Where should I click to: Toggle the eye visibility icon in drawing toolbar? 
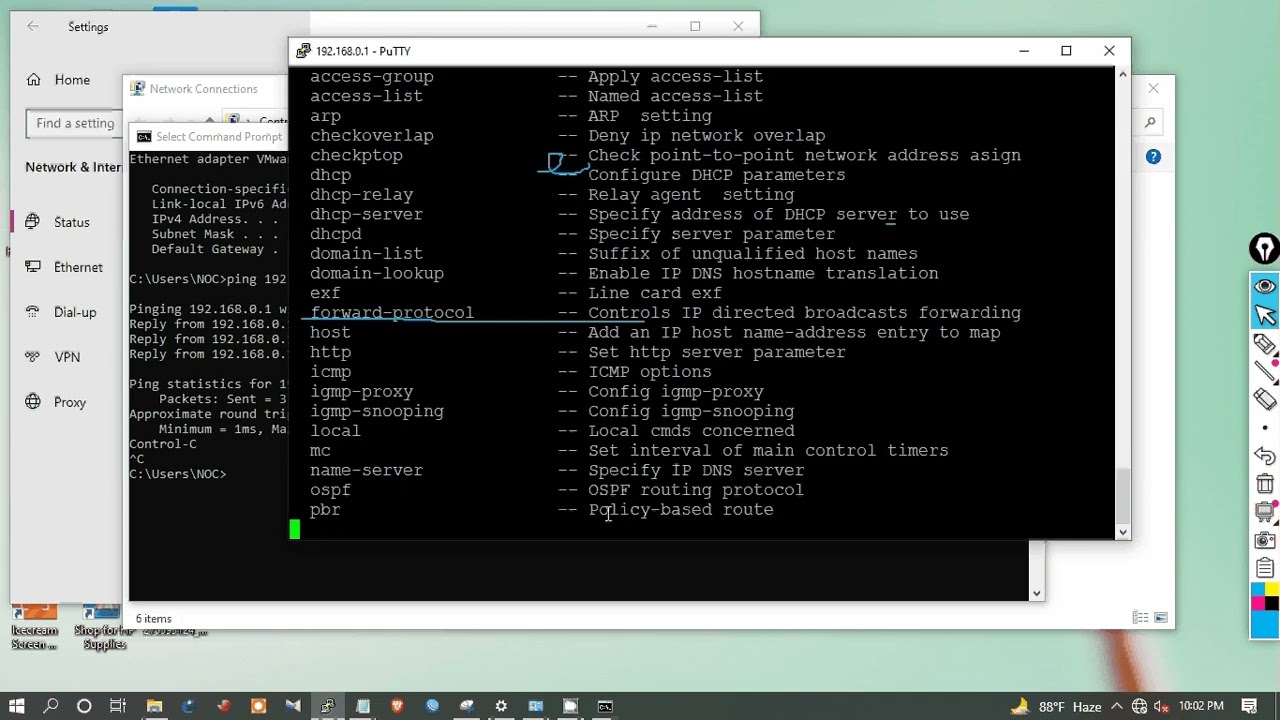point(1265,287)
